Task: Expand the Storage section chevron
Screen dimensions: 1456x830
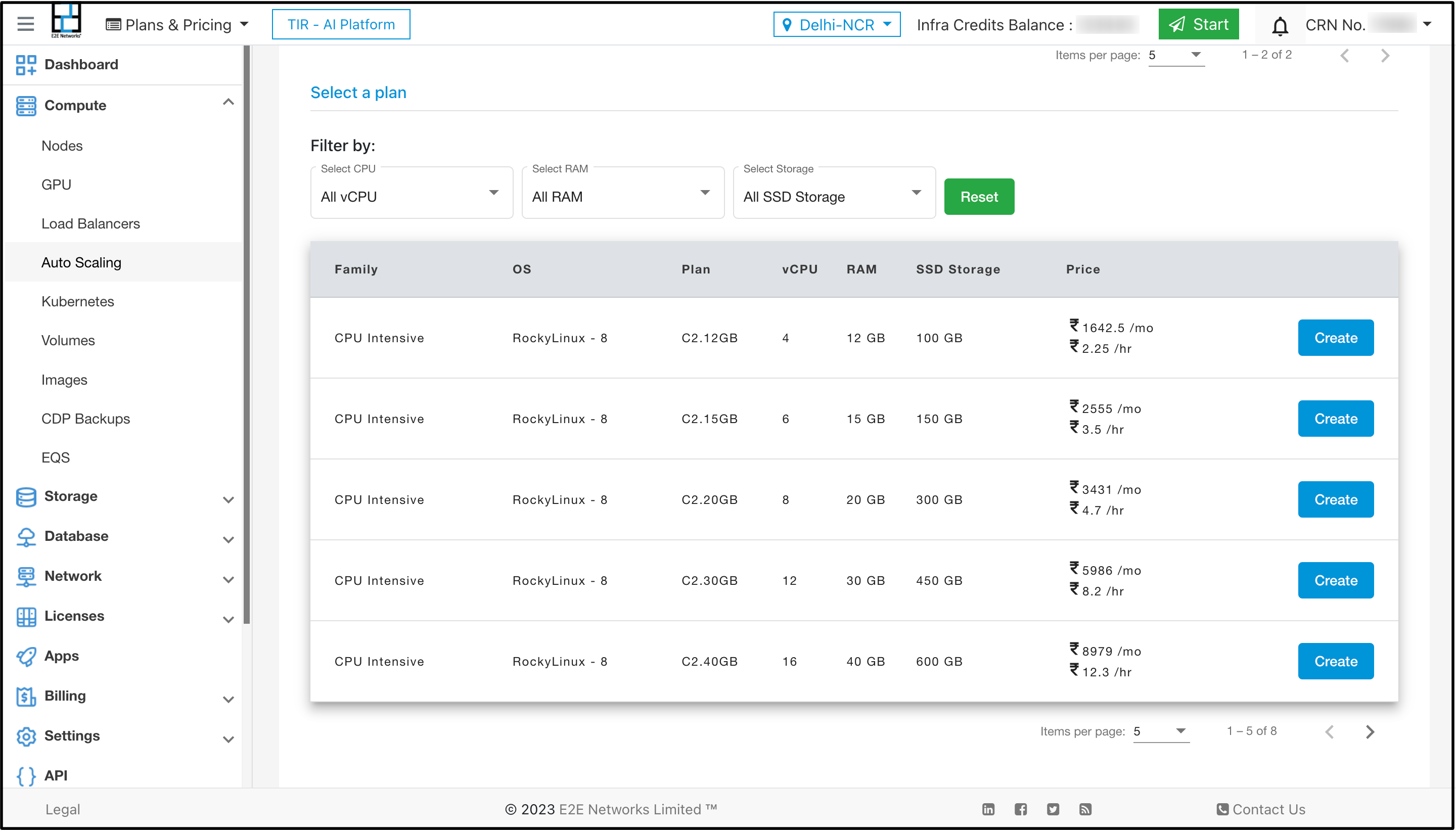Action: (228, 500)
